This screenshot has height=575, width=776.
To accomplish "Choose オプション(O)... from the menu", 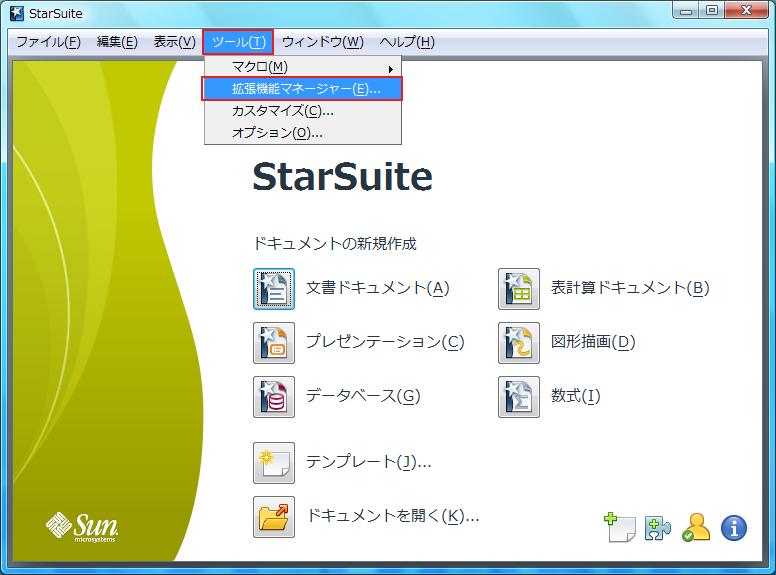I will (x=303, y=133).
